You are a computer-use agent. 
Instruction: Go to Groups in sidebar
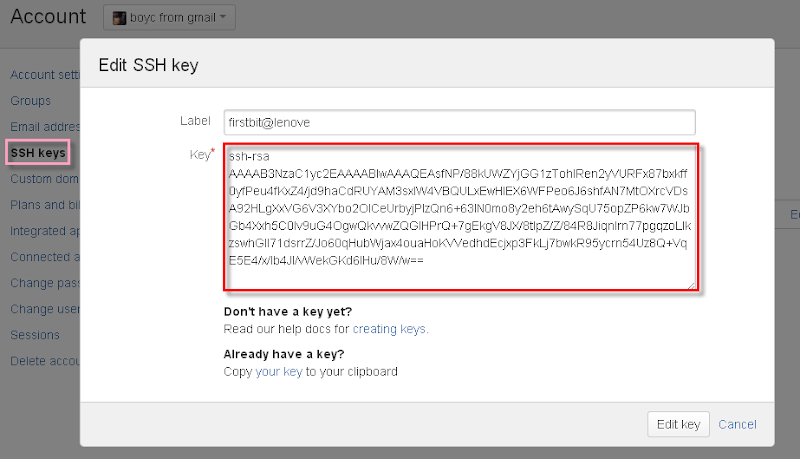tap(31, 101)
